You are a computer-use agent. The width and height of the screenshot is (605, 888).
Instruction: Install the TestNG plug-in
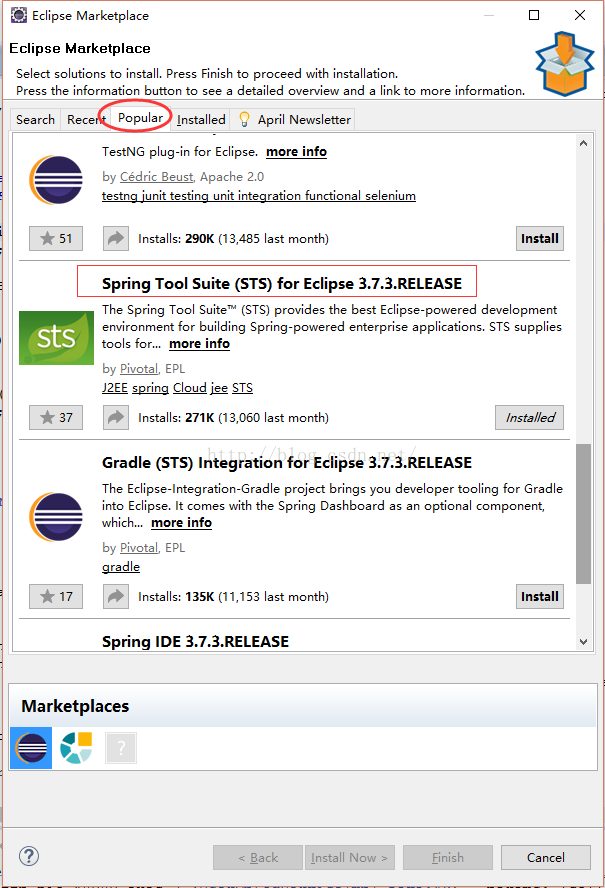(539, 238)
